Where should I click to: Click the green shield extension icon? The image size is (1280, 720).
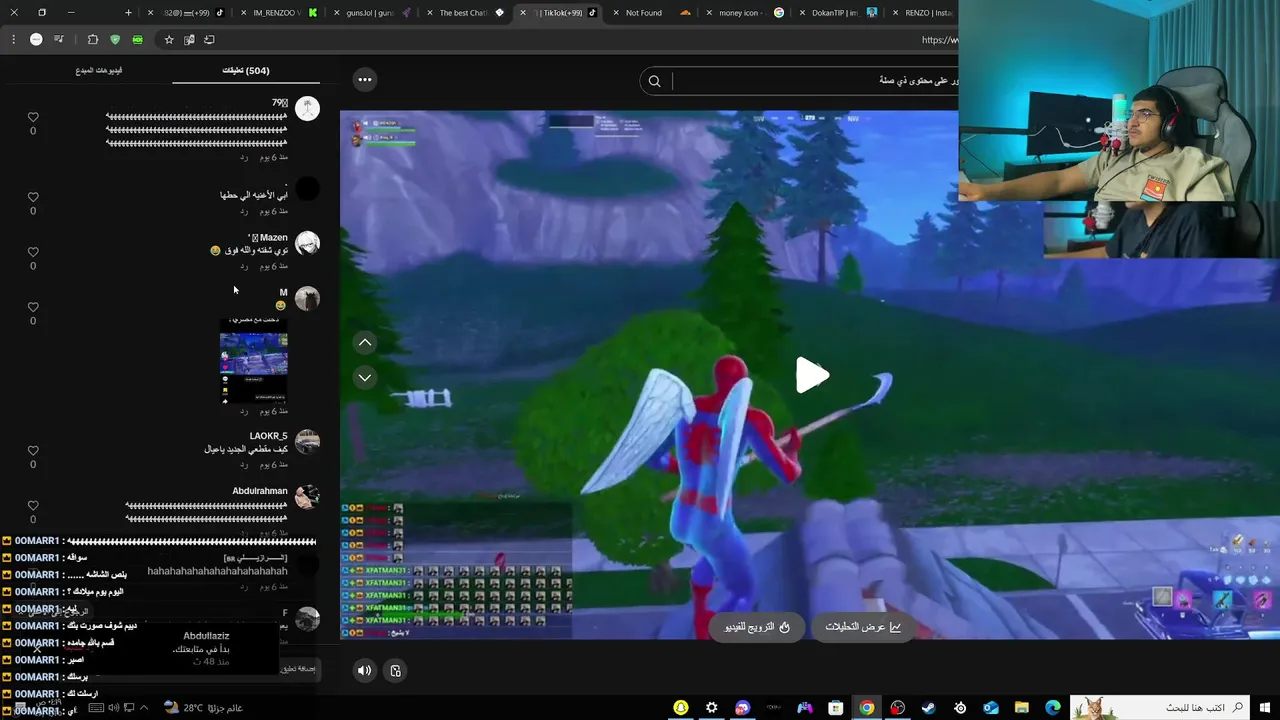click(x=115, y=40)
